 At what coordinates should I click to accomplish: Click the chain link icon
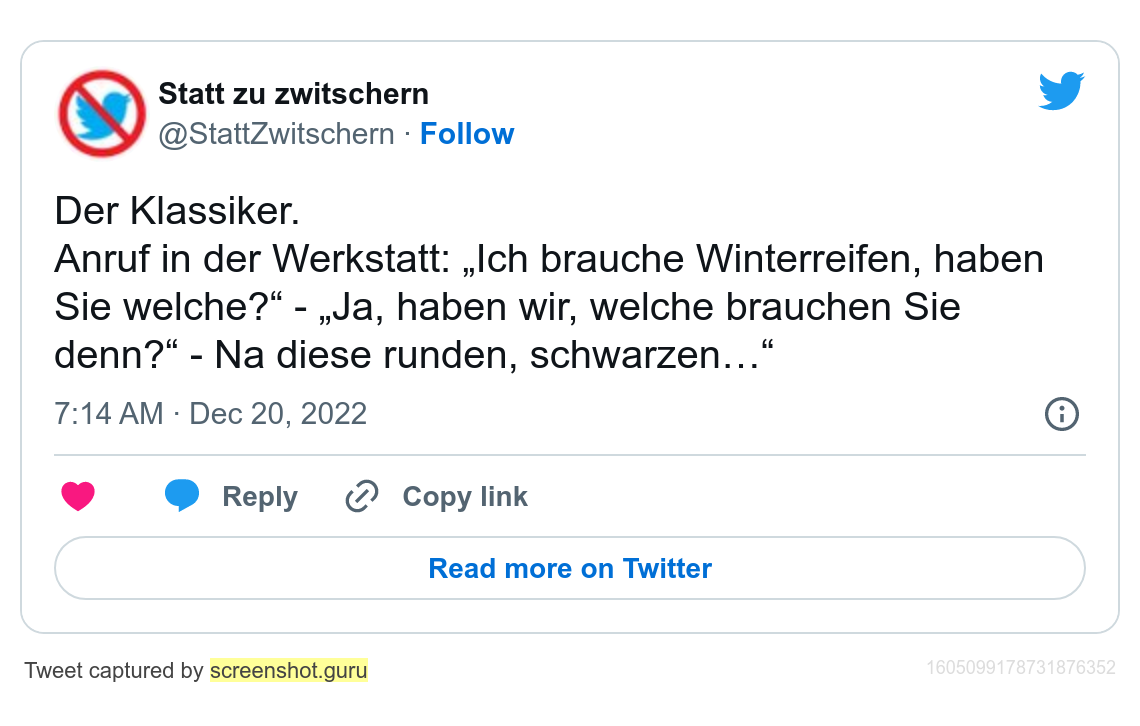click(361, 496)
